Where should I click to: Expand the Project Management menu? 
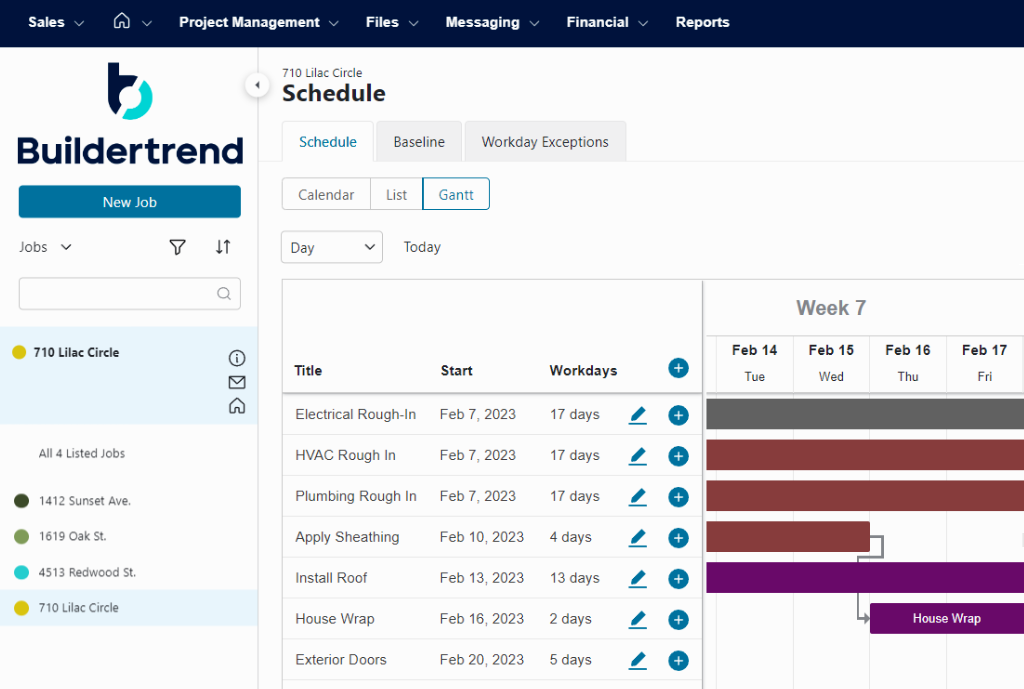(x=259, y=22)
